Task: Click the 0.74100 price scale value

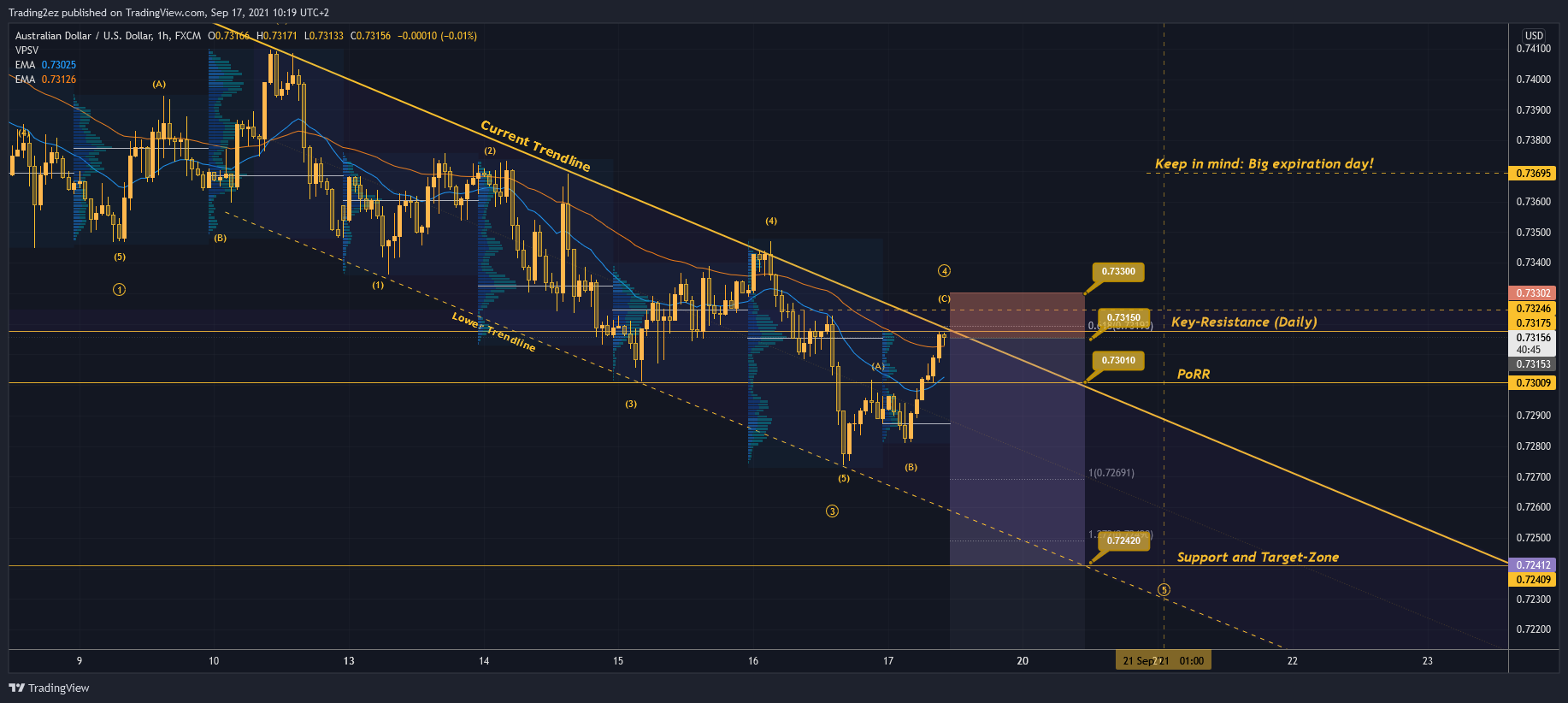Action: [x=1533, y=49]
